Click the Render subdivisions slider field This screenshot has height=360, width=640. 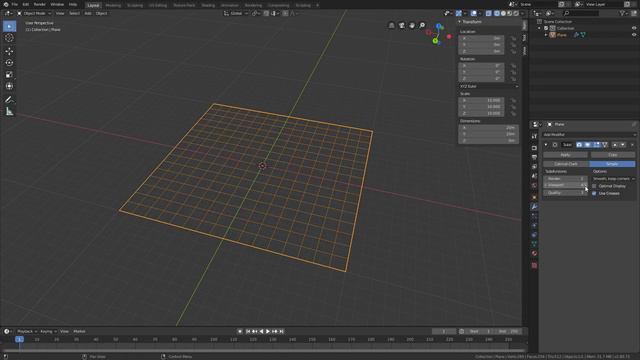(565, 179)
